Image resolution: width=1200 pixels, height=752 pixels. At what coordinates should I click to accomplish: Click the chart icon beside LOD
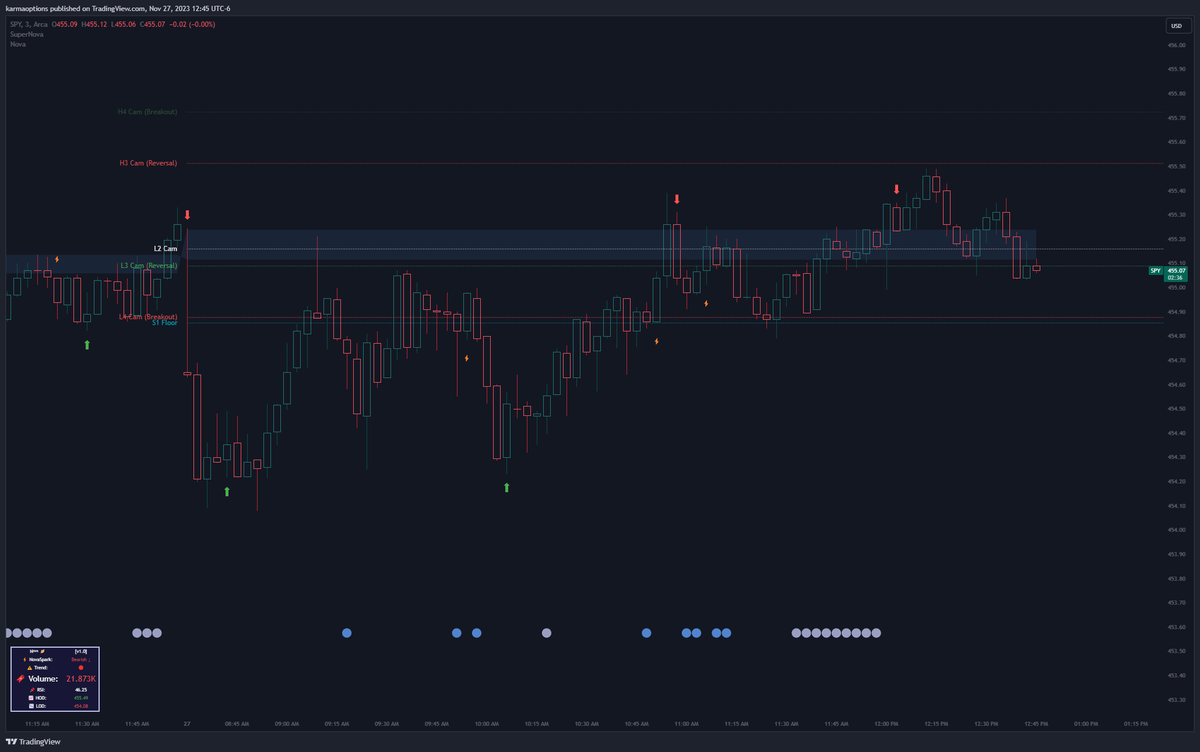[31, 706]
